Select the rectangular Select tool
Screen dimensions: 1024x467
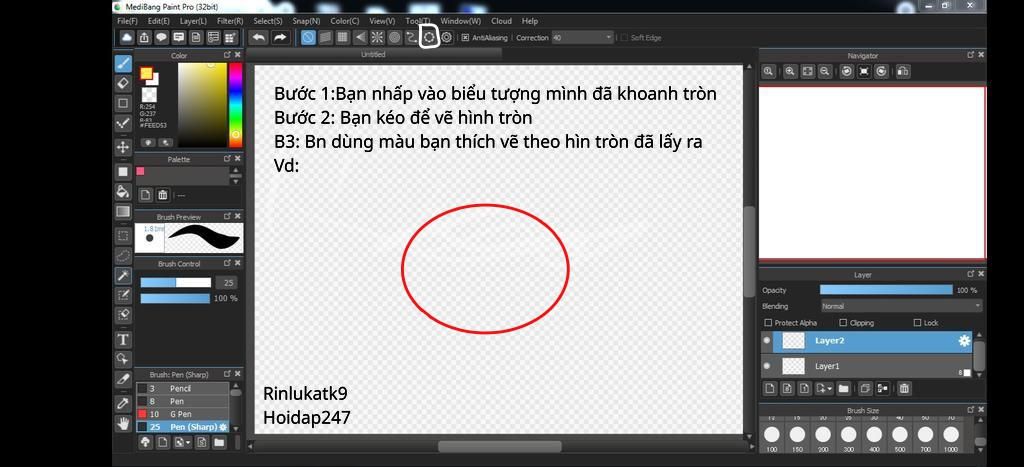point(123,235)
